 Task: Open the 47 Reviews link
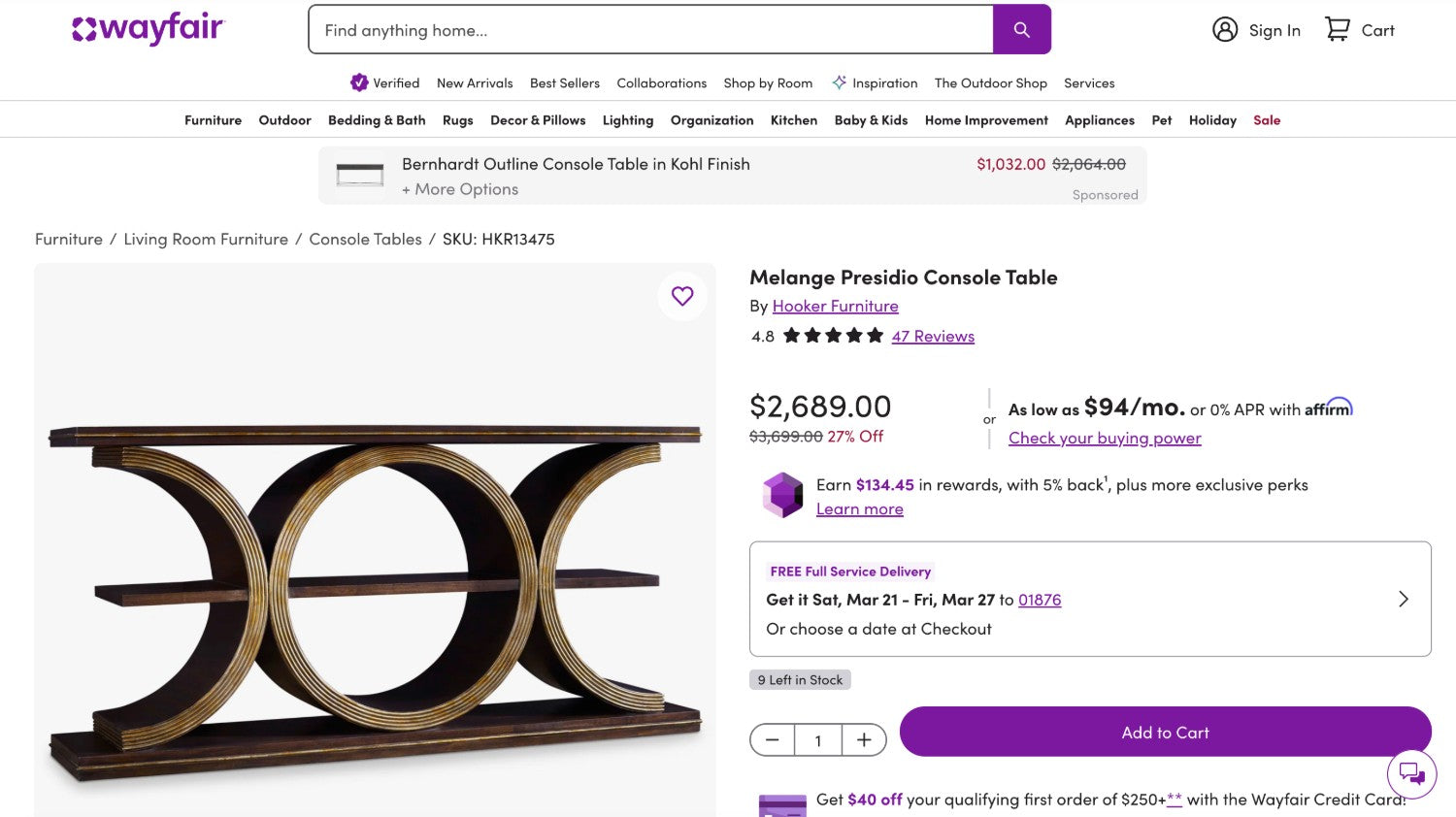point(933,336)
